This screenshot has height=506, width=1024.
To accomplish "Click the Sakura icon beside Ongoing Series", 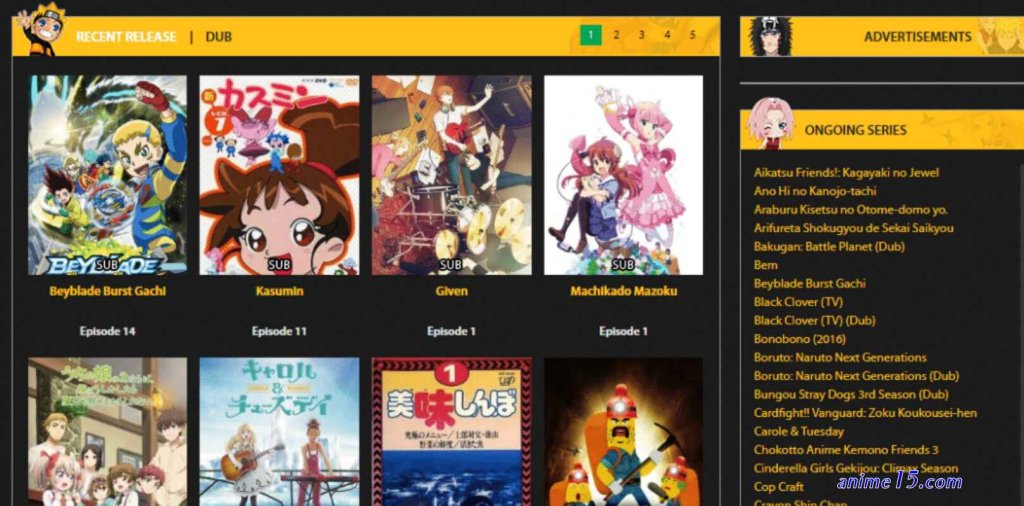I will (770, 123).
